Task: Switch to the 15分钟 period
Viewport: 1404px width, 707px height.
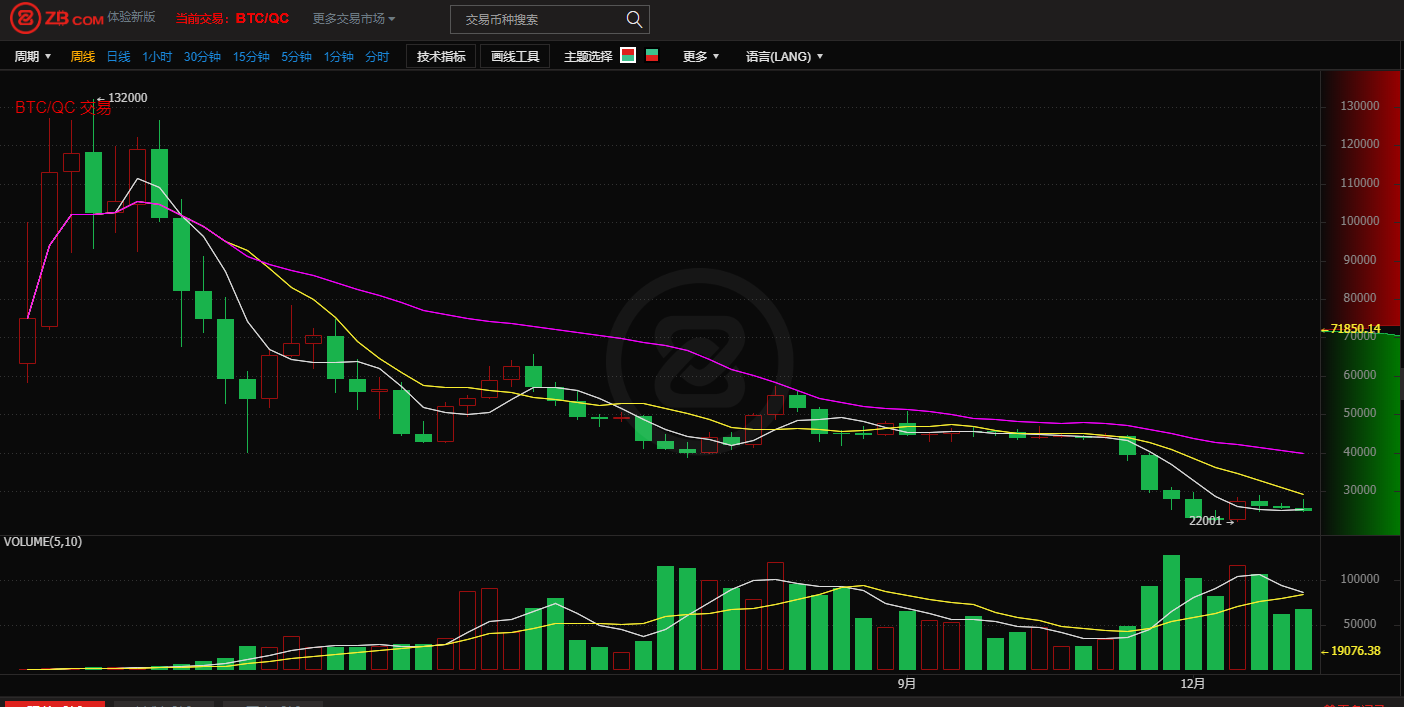Action: 251,57
